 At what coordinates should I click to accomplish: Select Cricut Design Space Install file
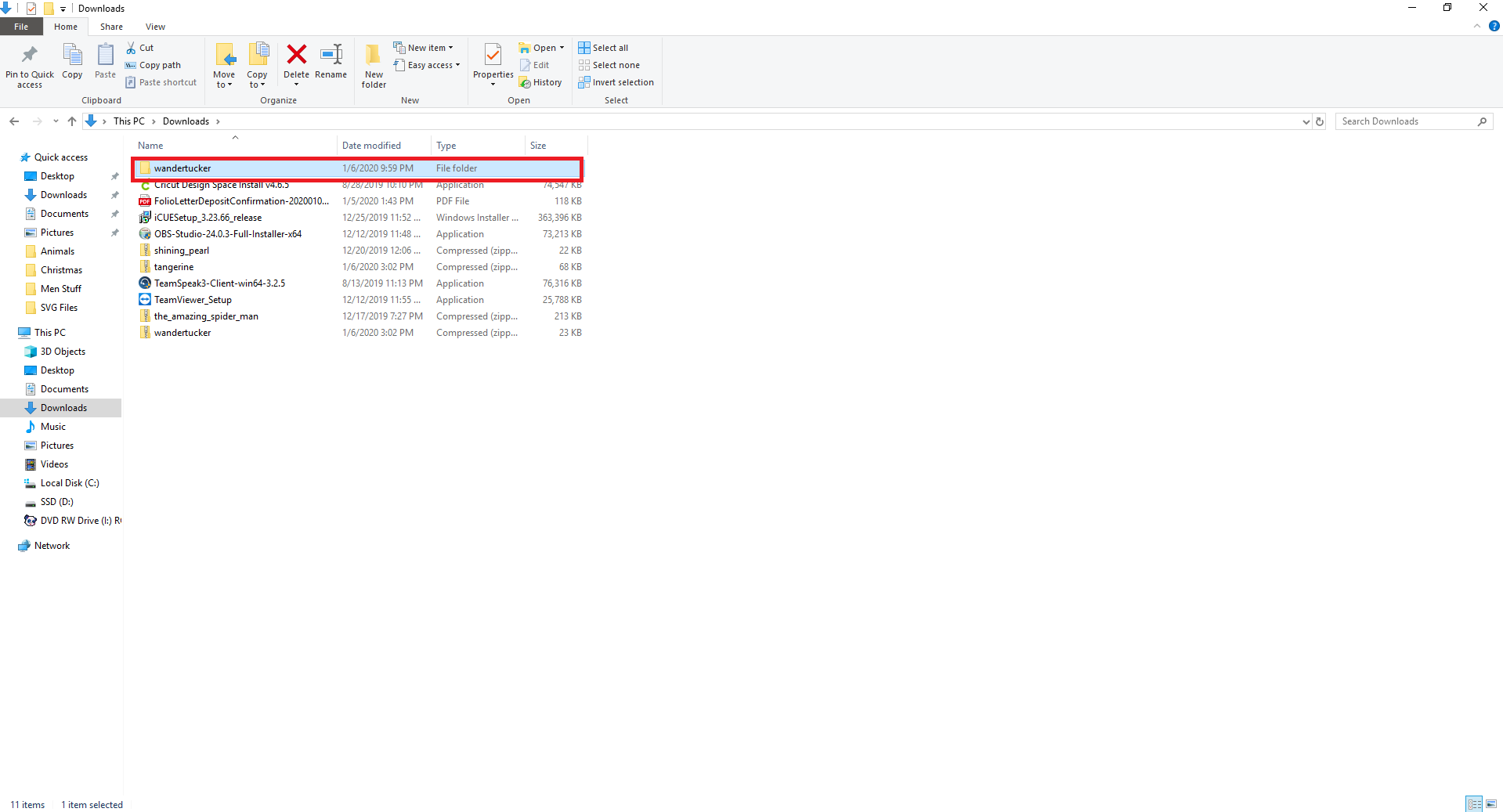tap(359, 186)
